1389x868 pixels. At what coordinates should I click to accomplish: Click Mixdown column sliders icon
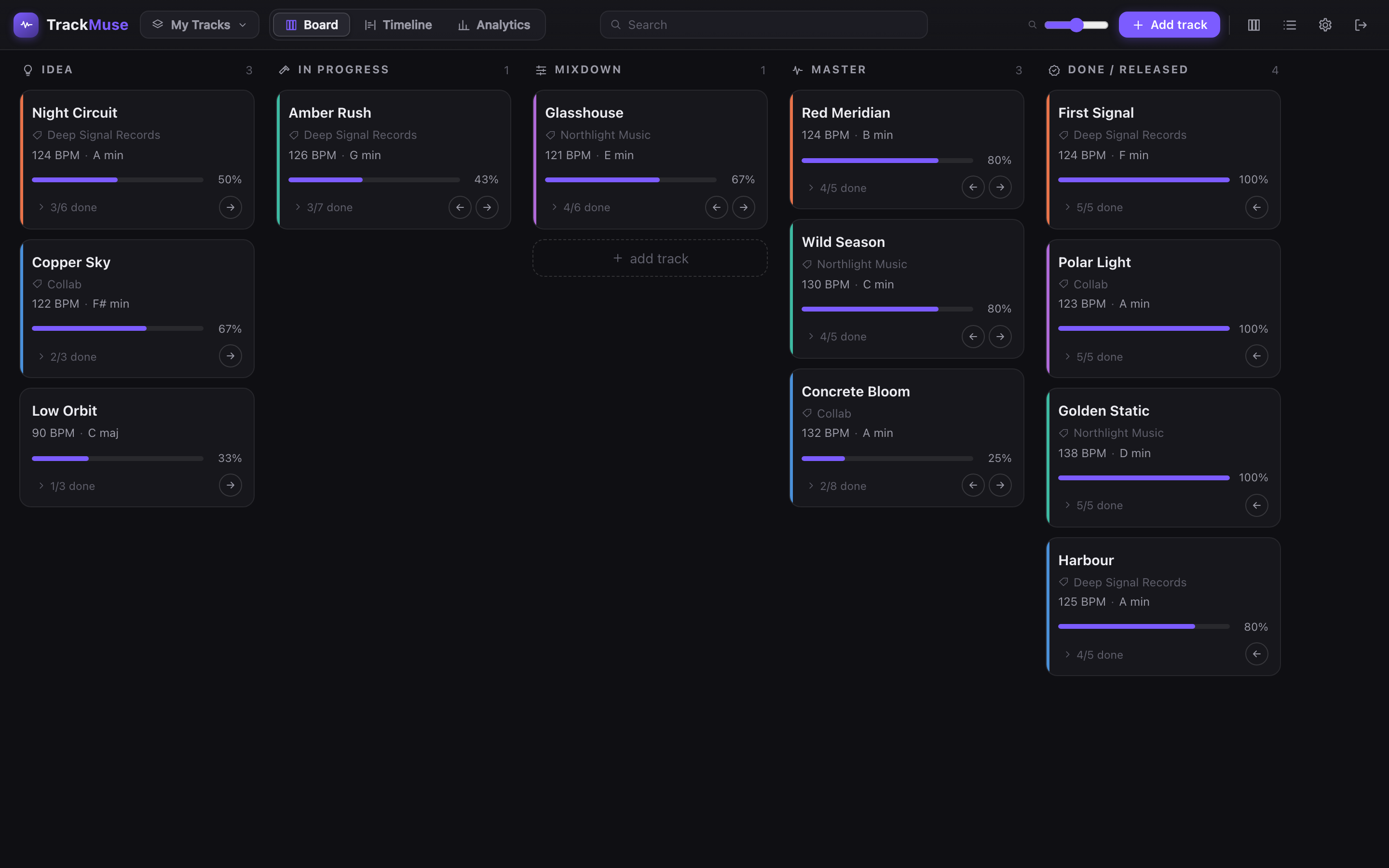(x=541, y=70)
